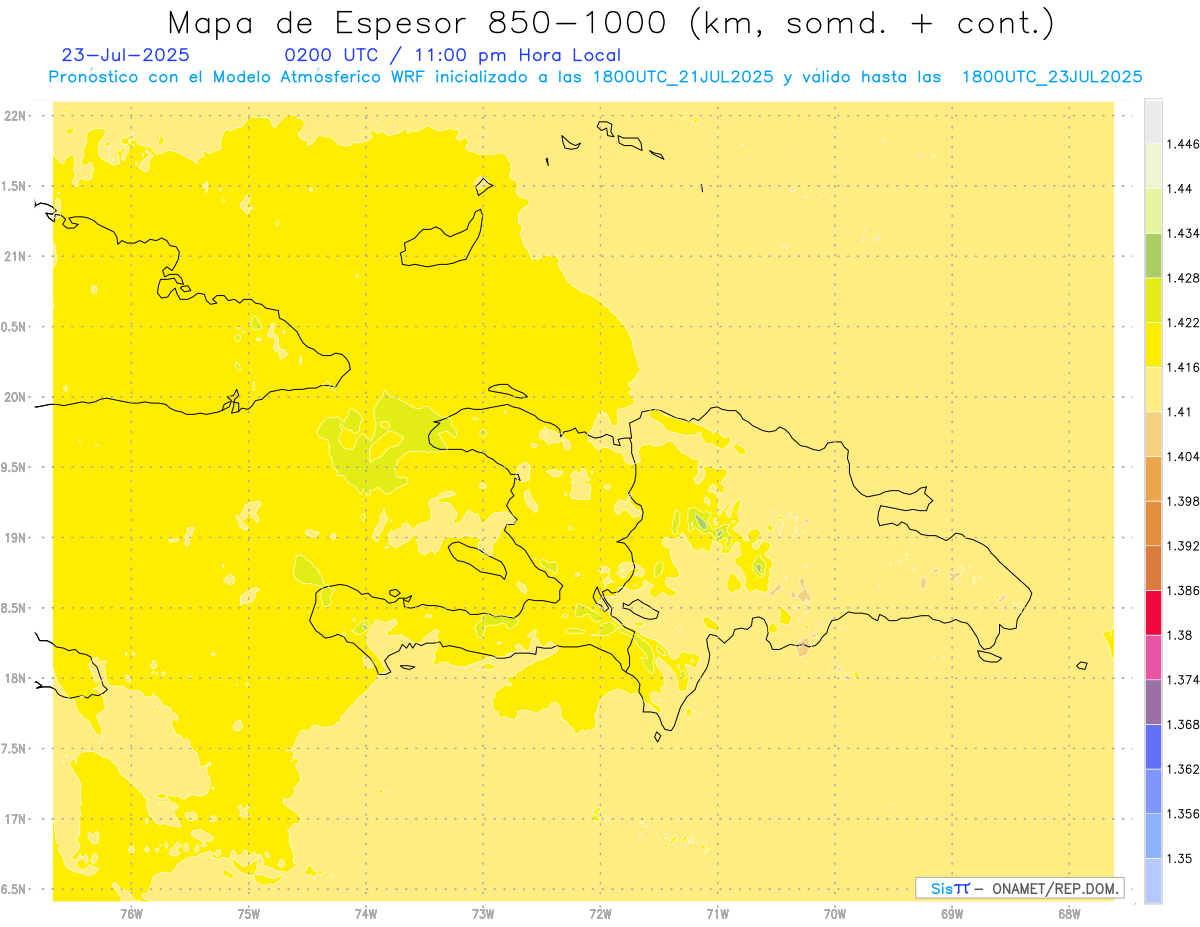Click the date '23-Jul-2025'
The image size is (1200, 927).
coord(125,55)
